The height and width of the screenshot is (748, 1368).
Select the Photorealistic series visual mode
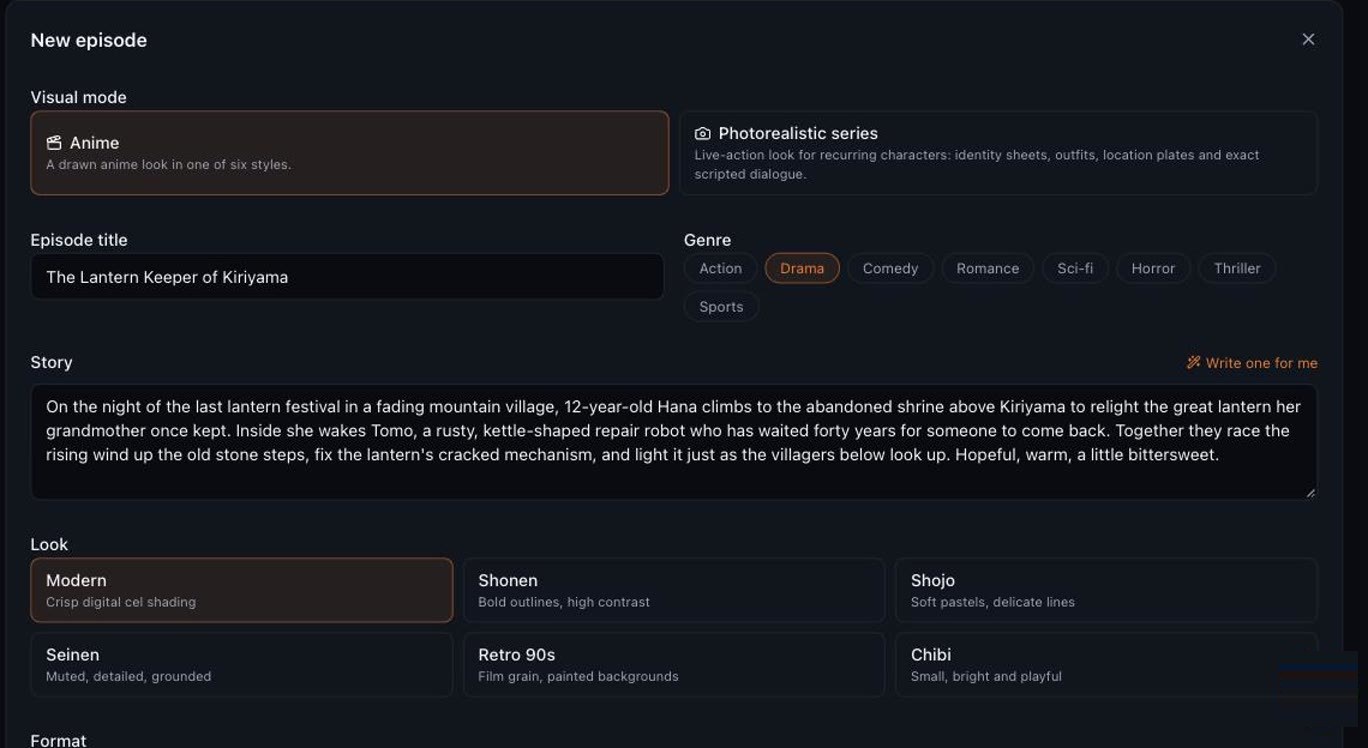998,153
